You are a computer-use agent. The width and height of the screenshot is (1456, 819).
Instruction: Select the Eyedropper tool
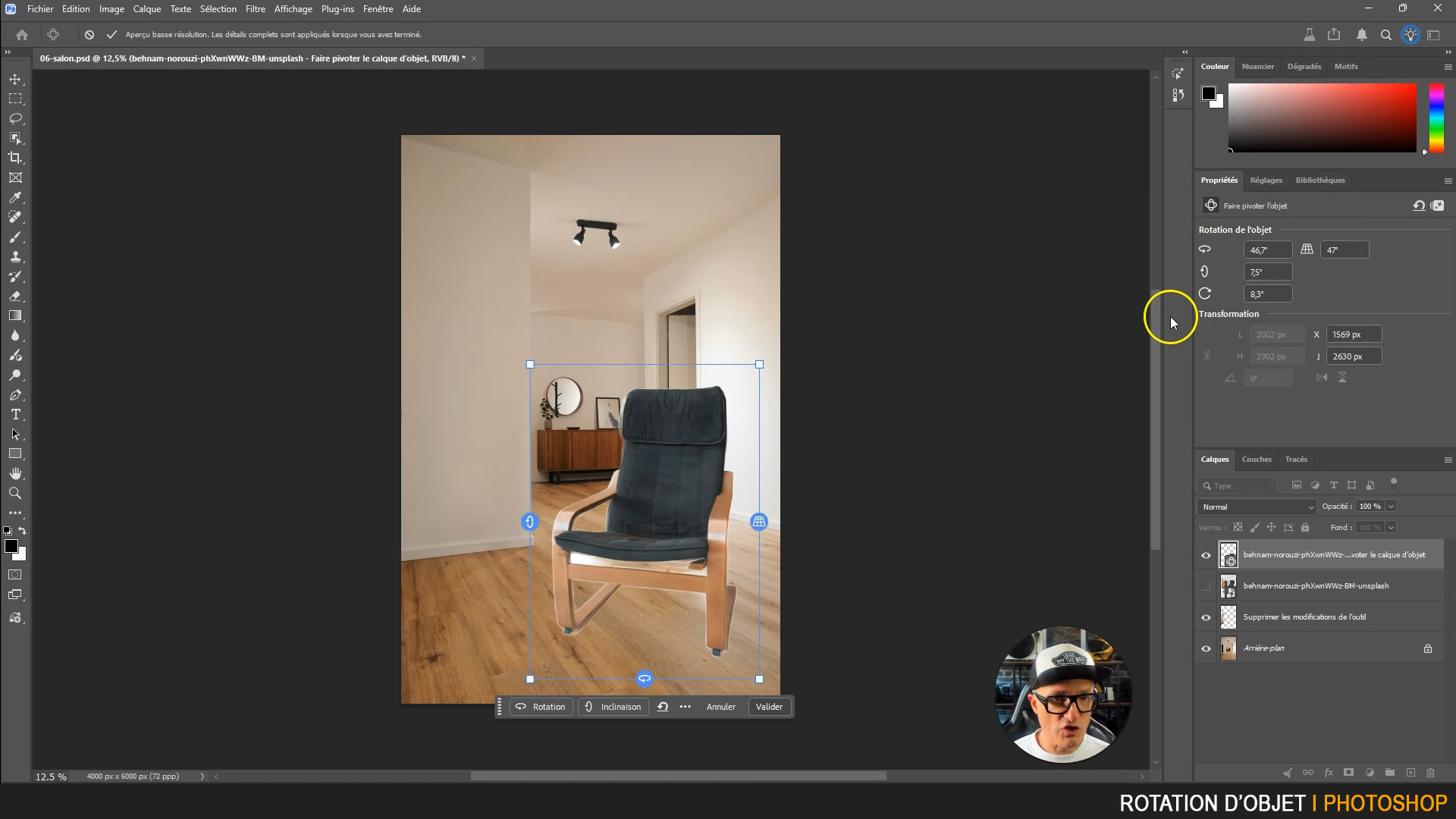coord(15,197)
